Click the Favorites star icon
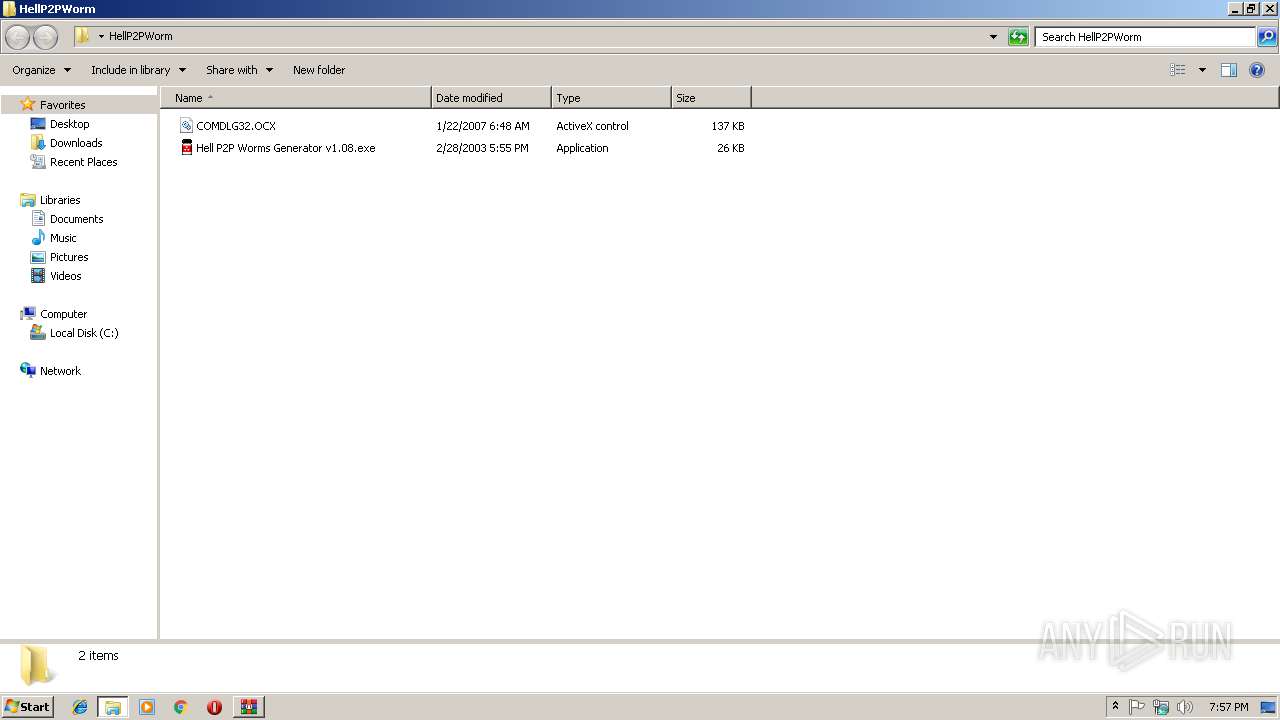Screen dimensions: 1280x720 28,104
